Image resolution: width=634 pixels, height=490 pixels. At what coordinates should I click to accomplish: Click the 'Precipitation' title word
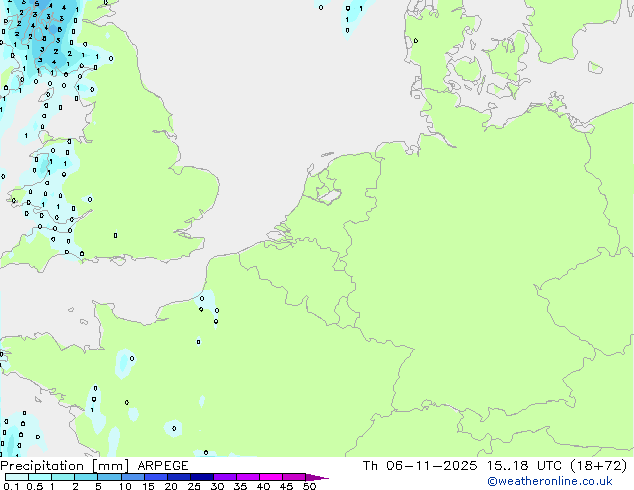point(42,466)
